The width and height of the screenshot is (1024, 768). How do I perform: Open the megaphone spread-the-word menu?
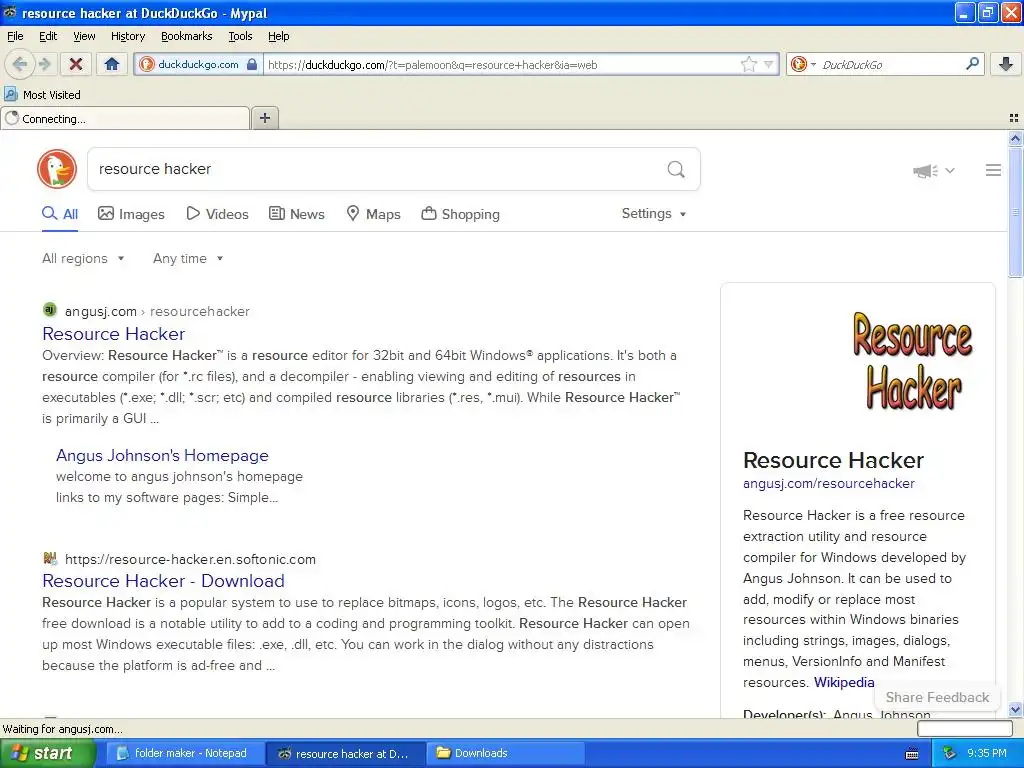click(x=933, y=170)
